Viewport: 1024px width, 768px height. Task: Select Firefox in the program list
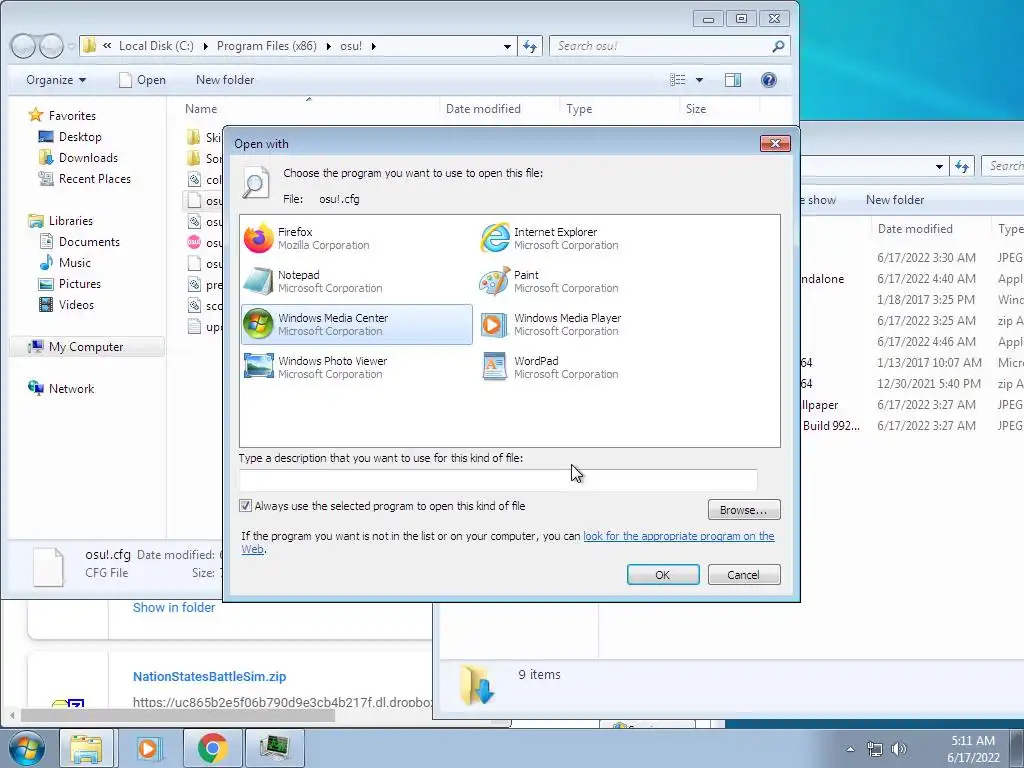(356, 238)
